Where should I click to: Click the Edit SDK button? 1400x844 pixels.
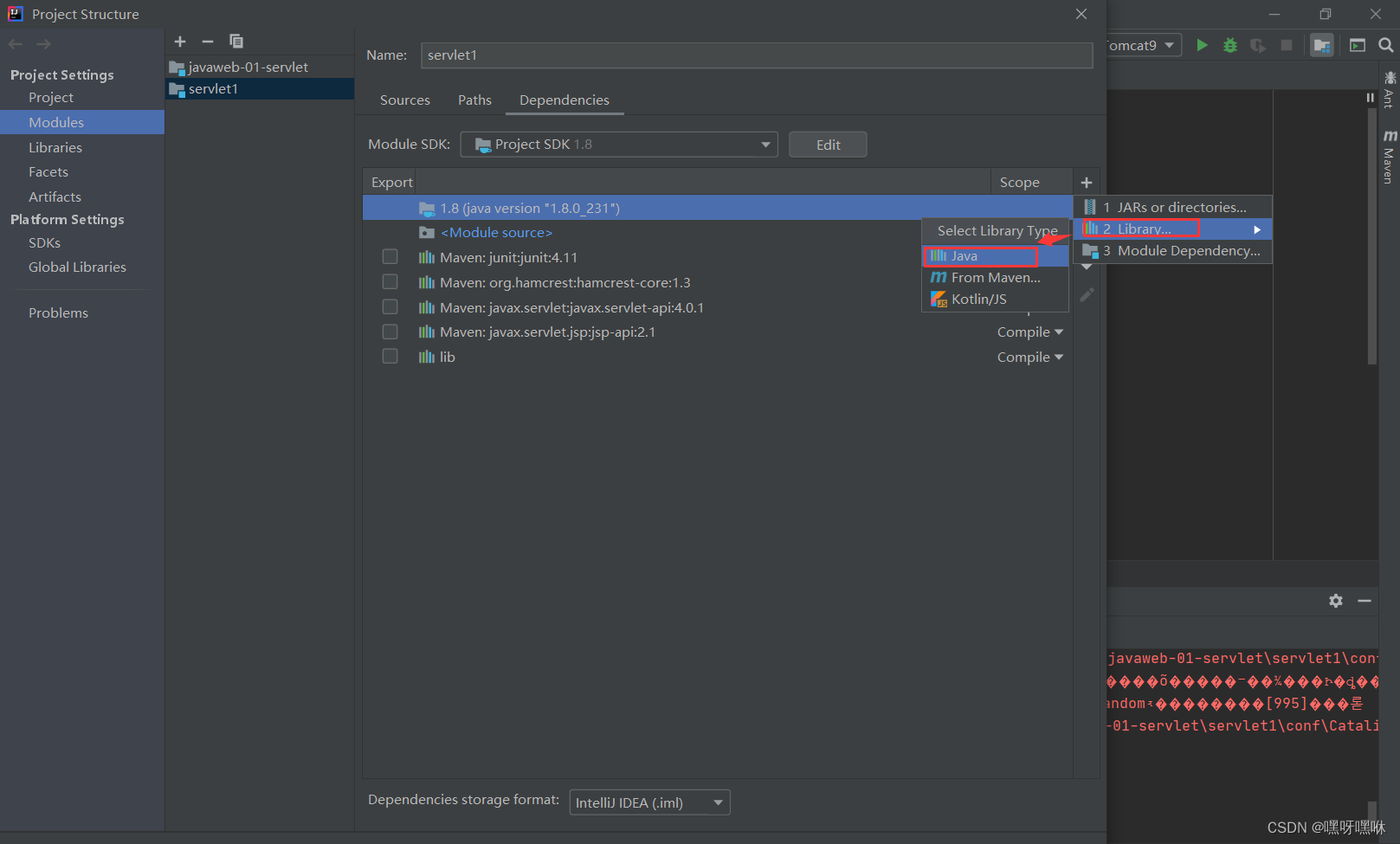tap(828, 145)
